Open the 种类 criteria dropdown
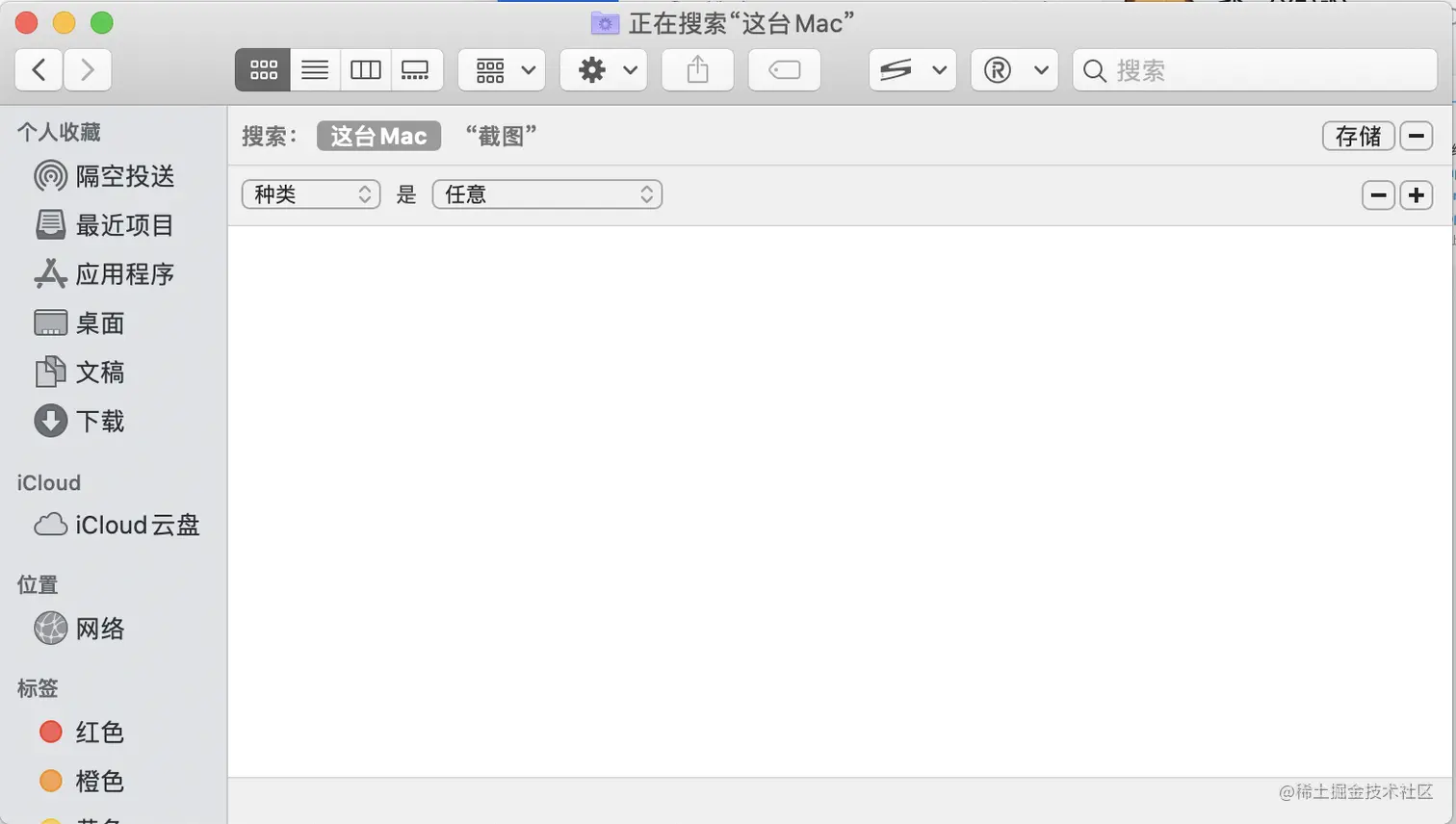This screenshot has width=1456, height=824. [311, 194]
